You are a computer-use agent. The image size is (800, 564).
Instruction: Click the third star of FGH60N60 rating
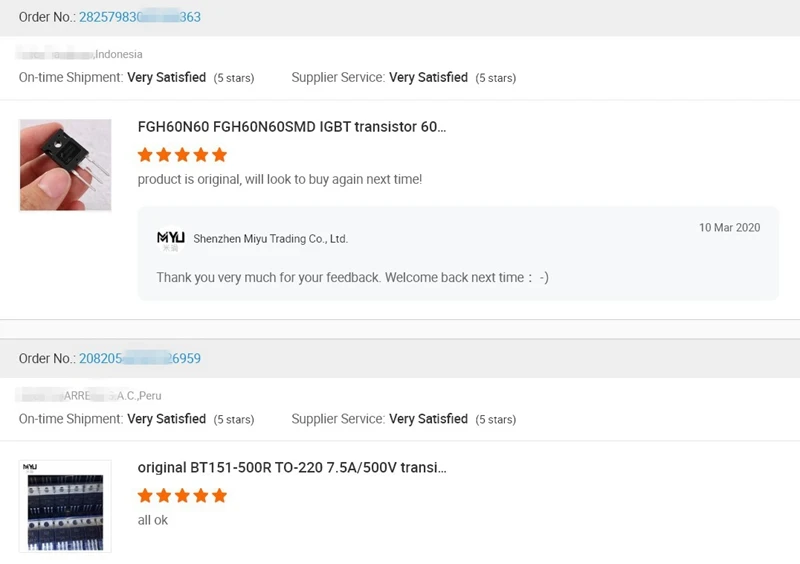pos(182,155)
